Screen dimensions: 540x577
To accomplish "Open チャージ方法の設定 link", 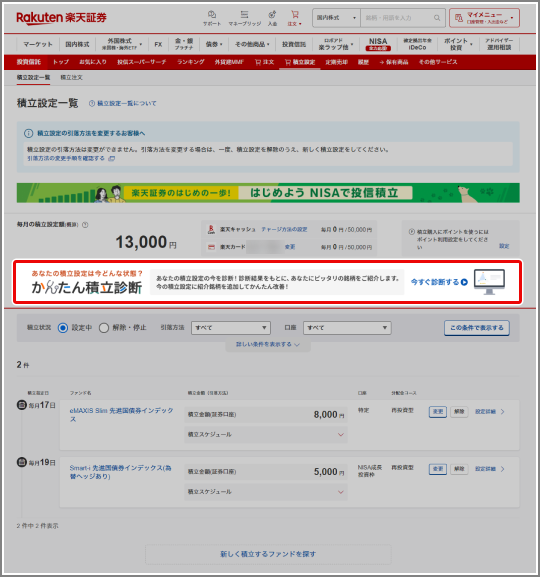I will (284, 229).
